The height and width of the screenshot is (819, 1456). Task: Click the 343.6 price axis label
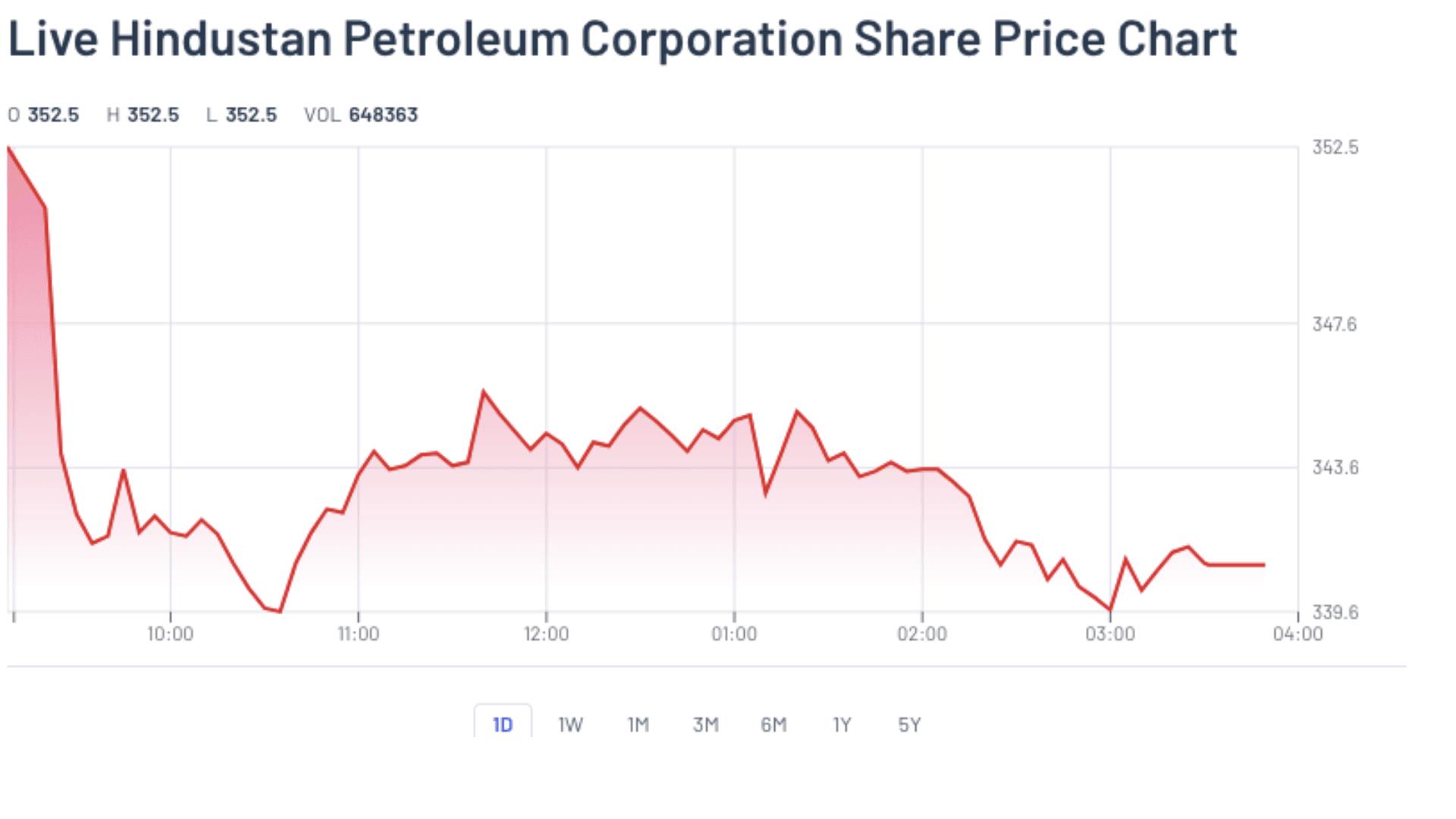pos(1335,468)
